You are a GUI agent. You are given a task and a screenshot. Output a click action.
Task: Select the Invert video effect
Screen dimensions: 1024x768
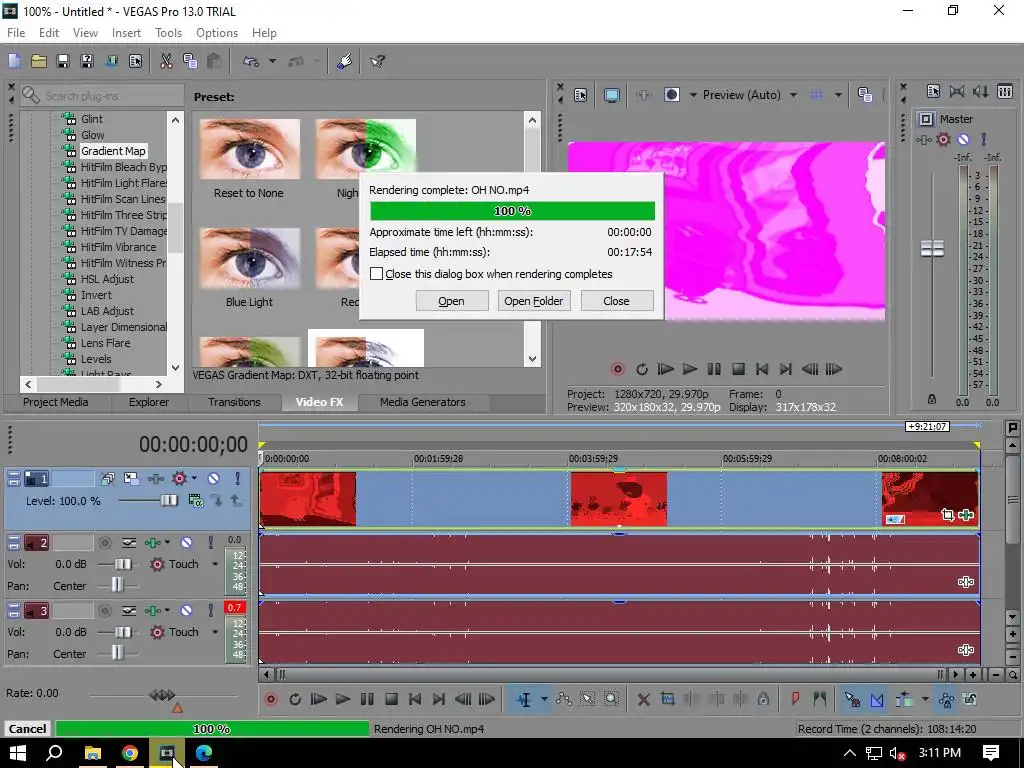[96, 295]
